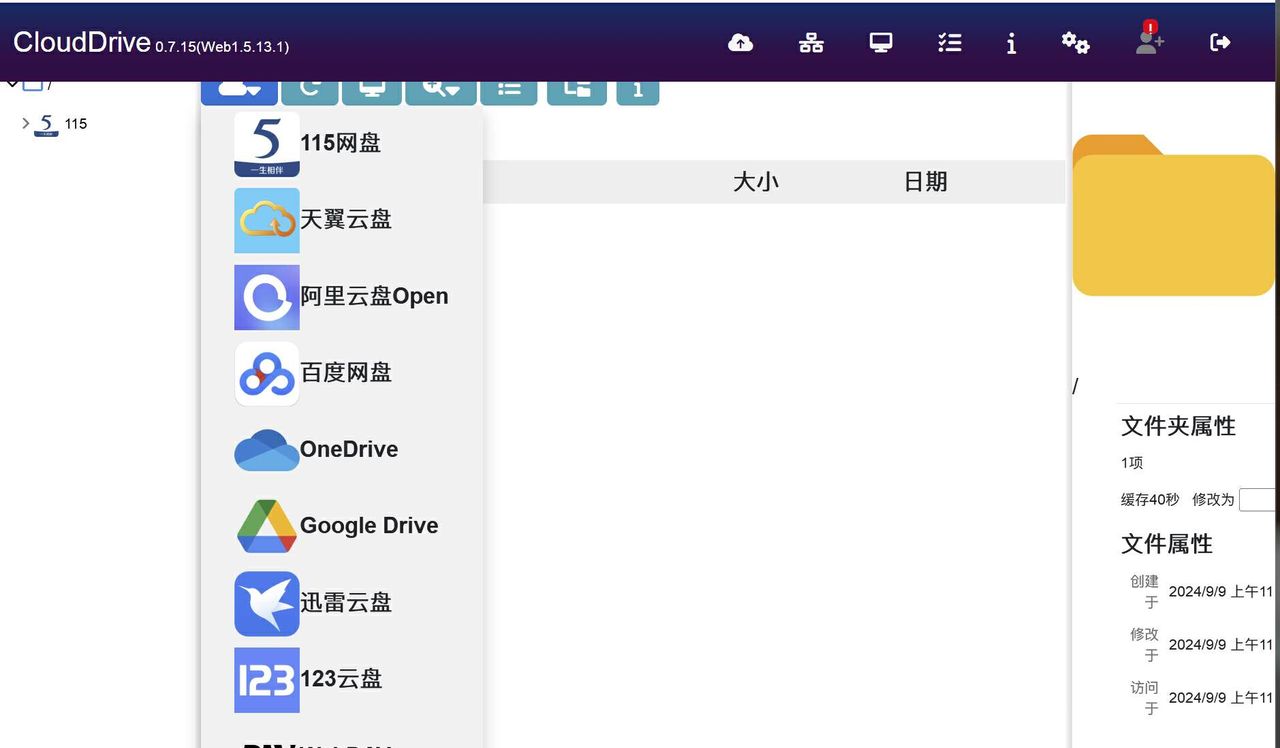
Task: Open settings gears icon in header
Action: tap(1075, 42)
